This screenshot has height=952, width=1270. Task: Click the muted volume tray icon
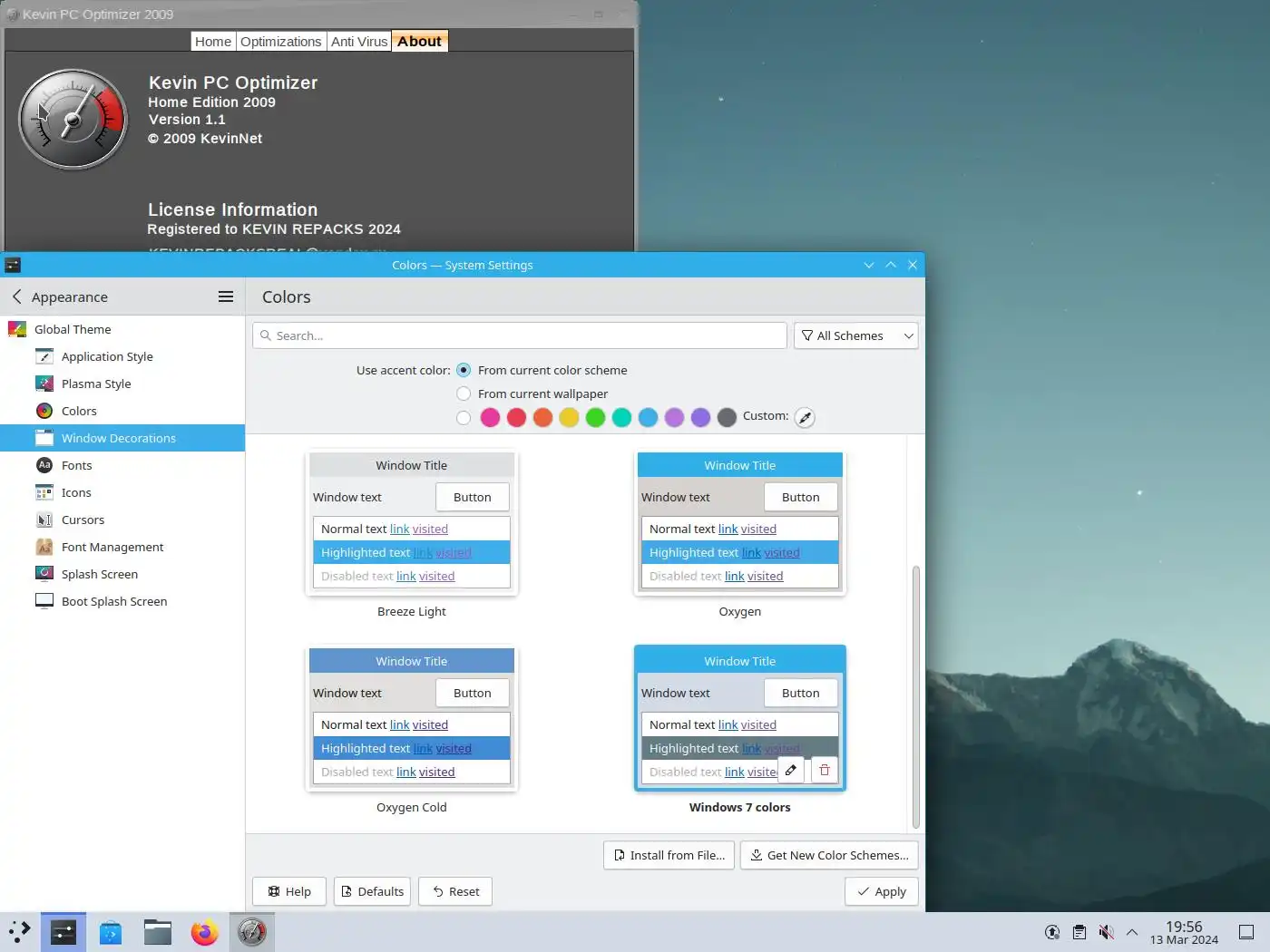click(x=1106, y=932)
